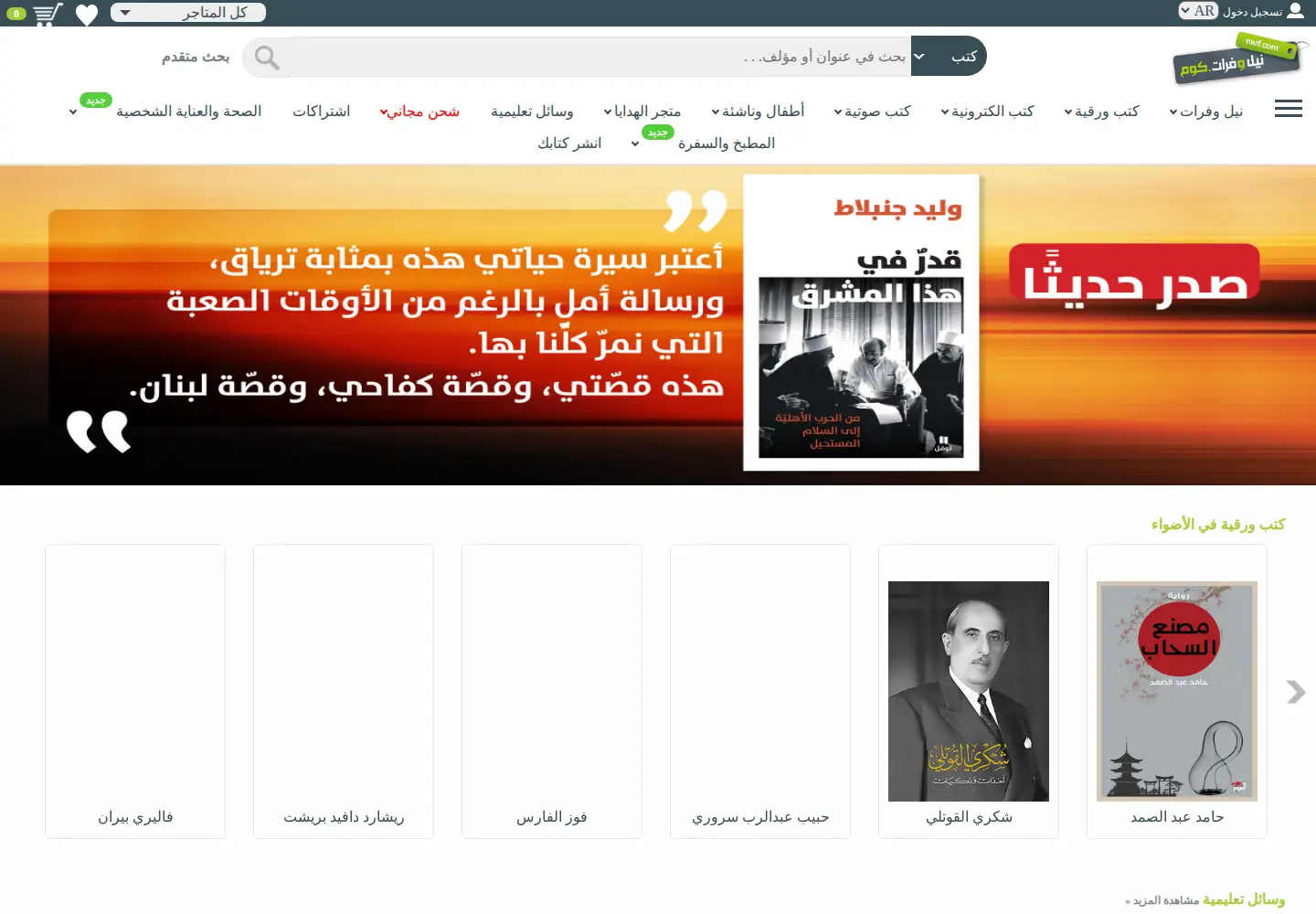1316x914 pixels.
Task: Click the cart item count badge
Action: pos(16,14)
